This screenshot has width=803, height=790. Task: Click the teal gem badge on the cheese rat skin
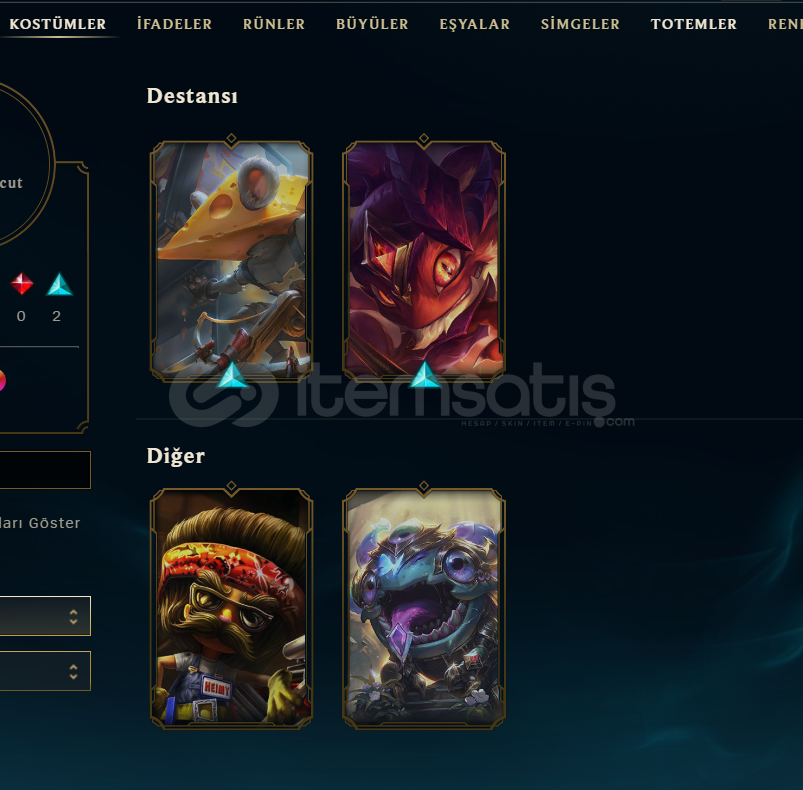(232, 375)
